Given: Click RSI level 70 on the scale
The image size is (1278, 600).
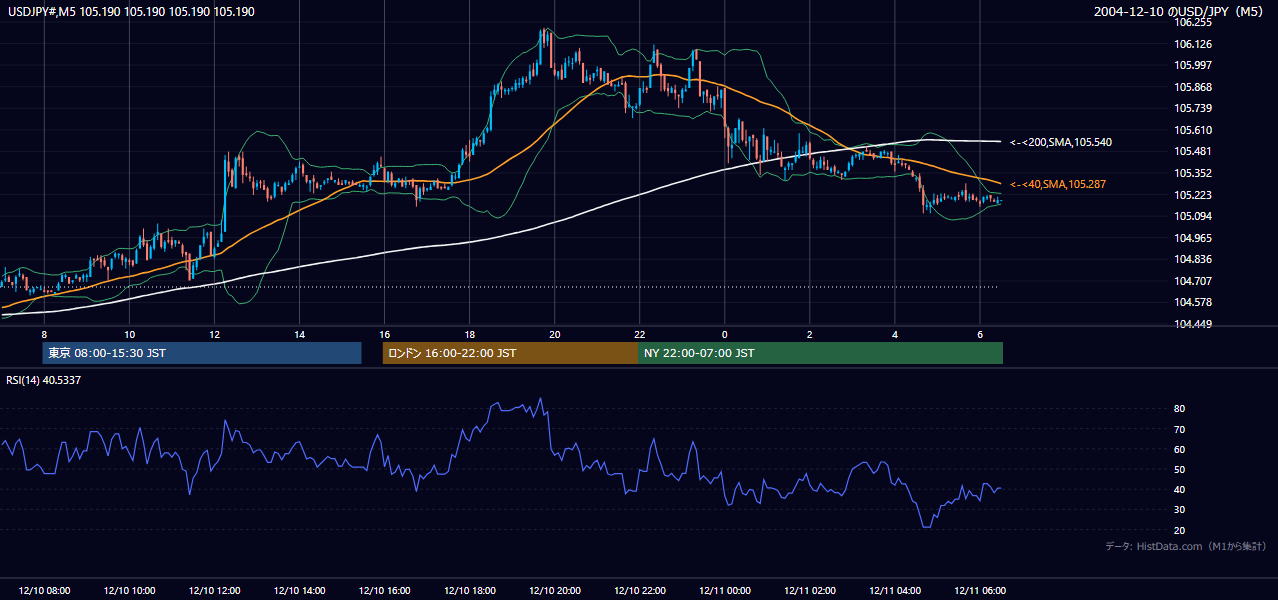Looking at the screenshot, I should [x=1179, y=429].
